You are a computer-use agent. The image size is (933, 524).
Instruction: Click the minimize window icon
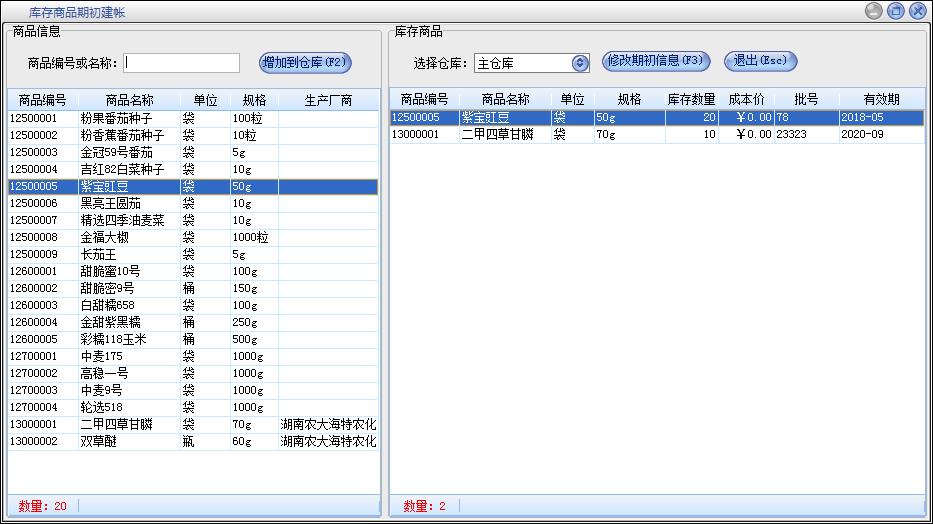[x=874, y=11]
